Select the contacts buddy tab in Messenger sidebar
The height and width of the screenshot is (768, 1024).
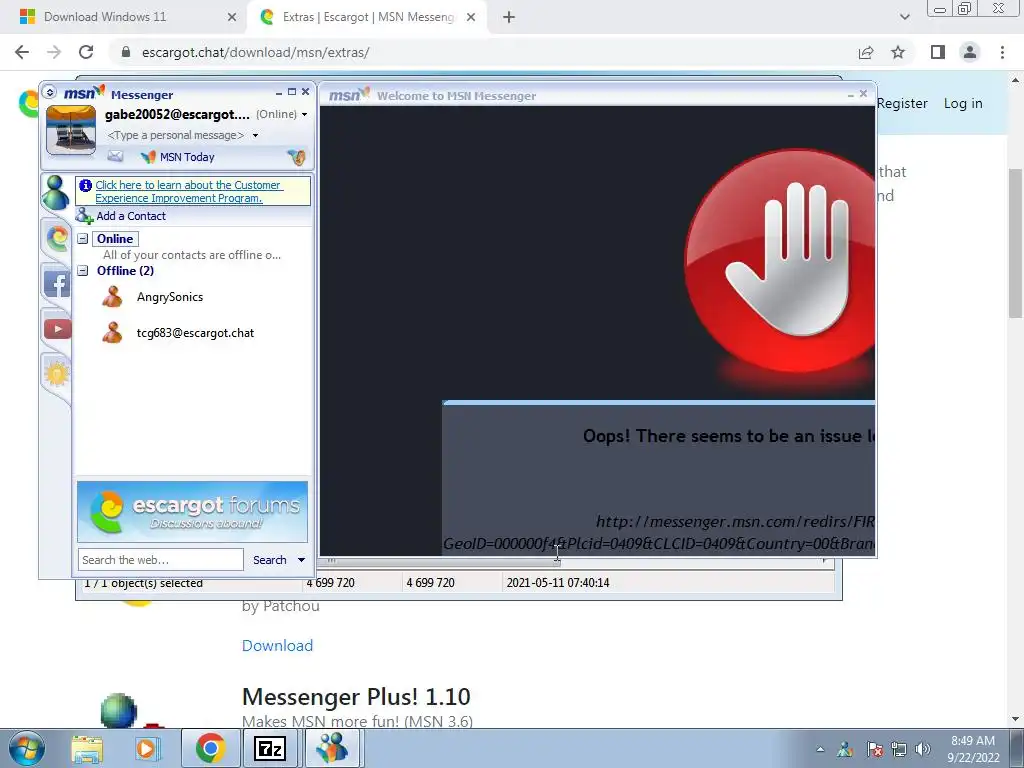pos(56,193)
